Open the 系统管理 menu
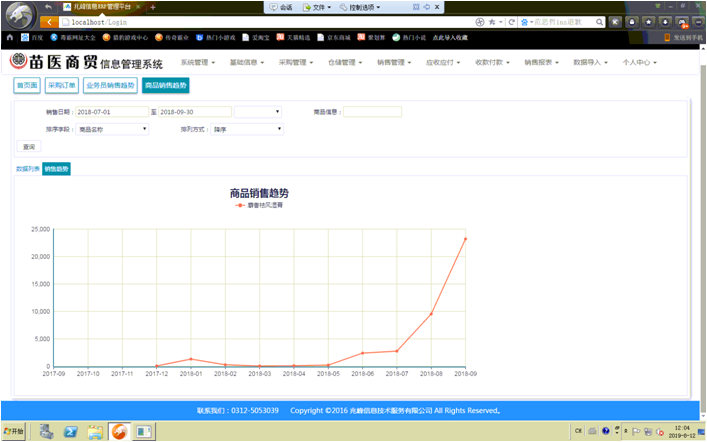 click(198, 62)
